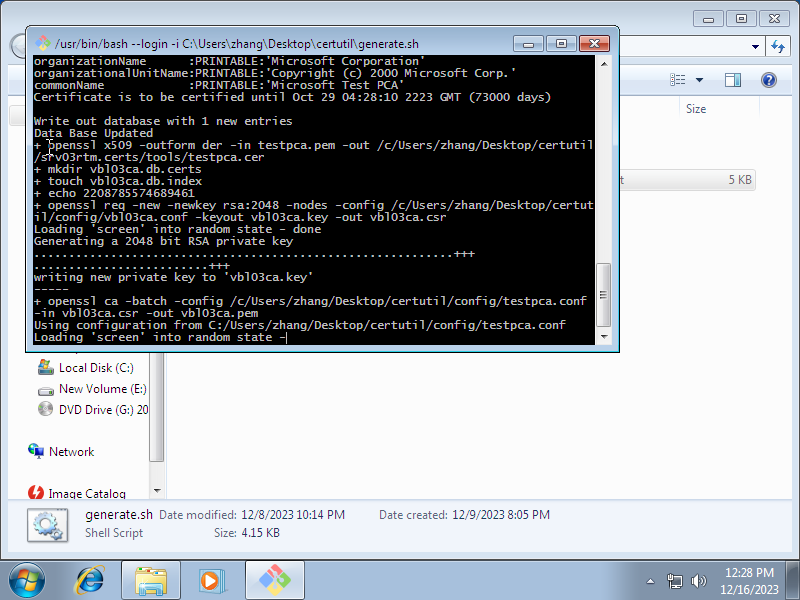Open Windows Explorer from taskbar
The height and width of the screenshot is (600, 800).
[x=151, y=580]
